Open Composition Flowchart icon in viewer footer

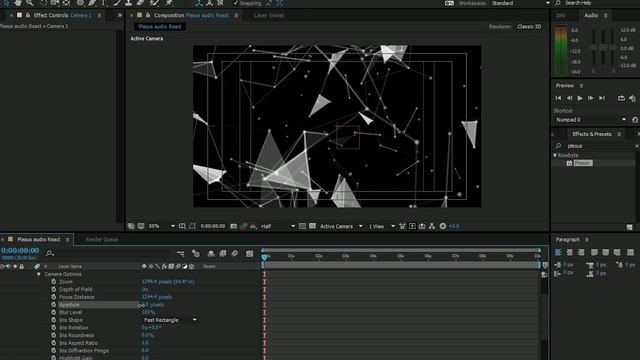pyautogui.click(x=432, y=226)
